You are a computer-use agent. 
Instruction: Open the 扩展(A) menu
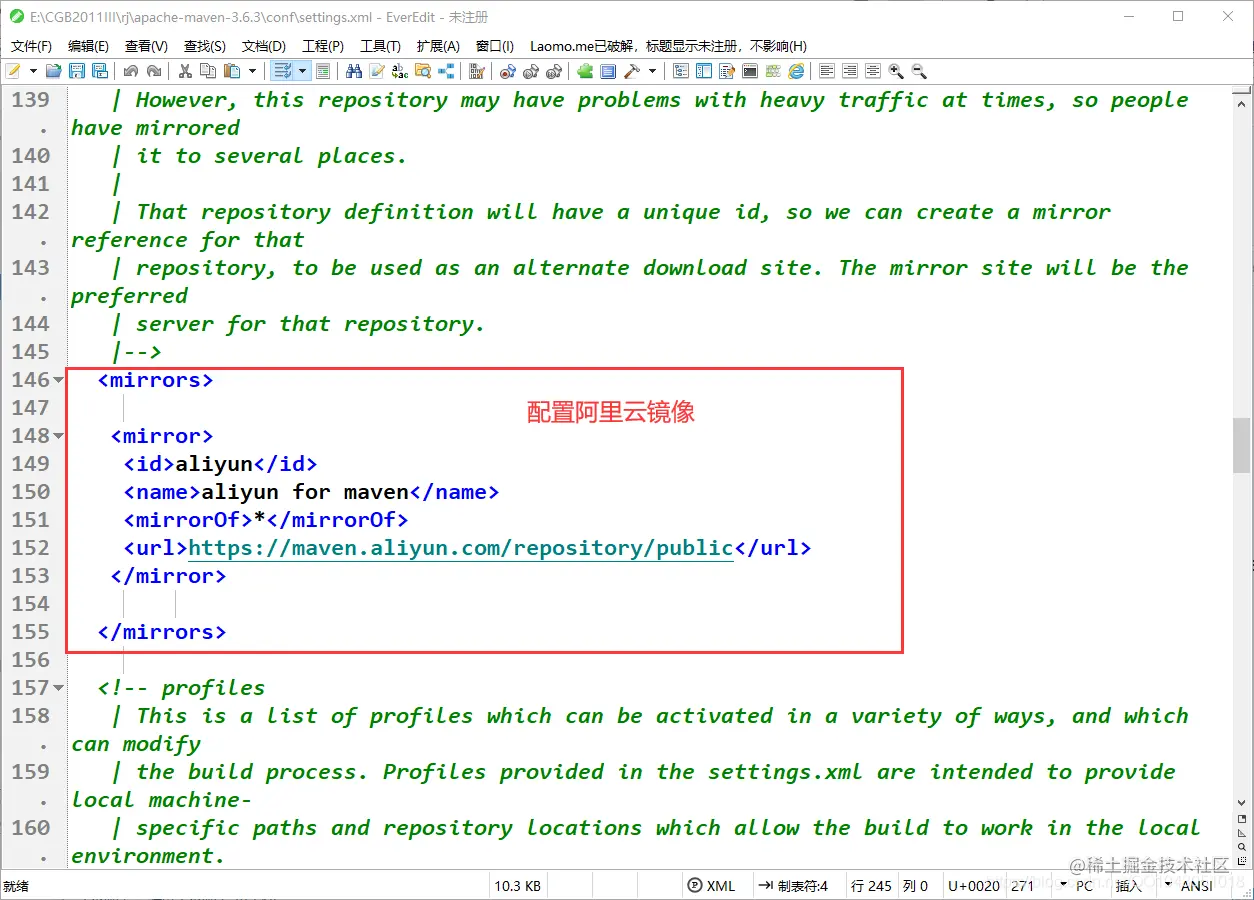click(x=438, y=46)
